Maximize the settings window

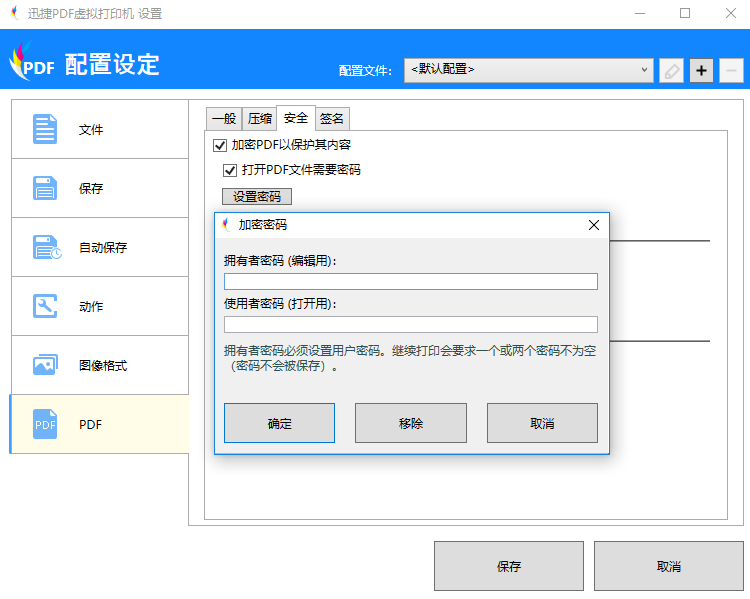685,13
